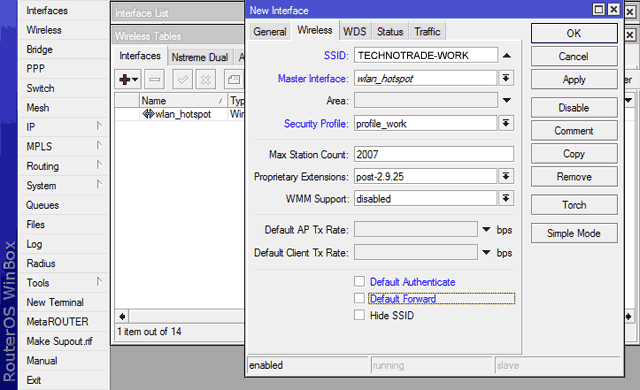Close the New Interface dialog
The width and height of the screenshot is (640, 390).
(613, 9)
